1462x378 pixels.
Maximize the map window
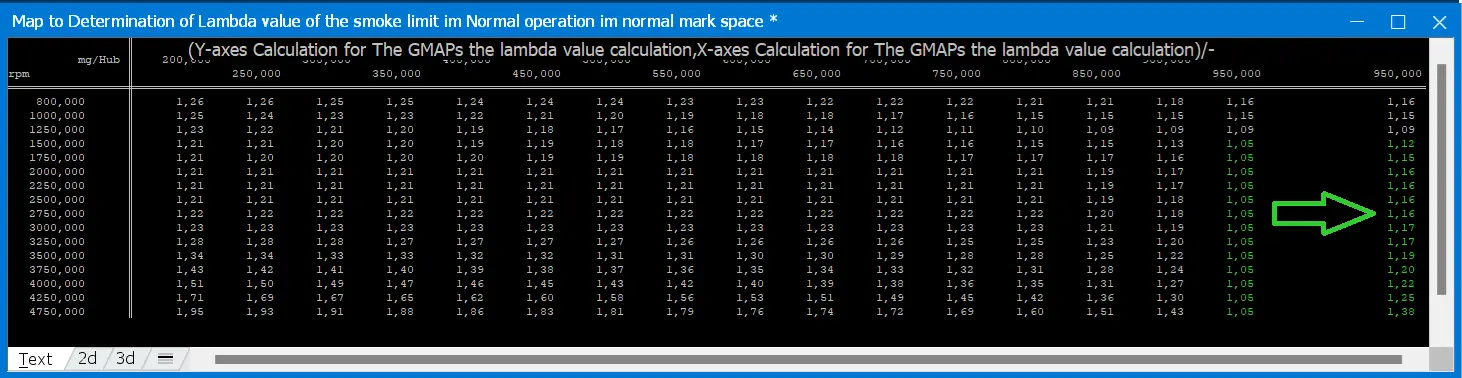point(1398,21)
